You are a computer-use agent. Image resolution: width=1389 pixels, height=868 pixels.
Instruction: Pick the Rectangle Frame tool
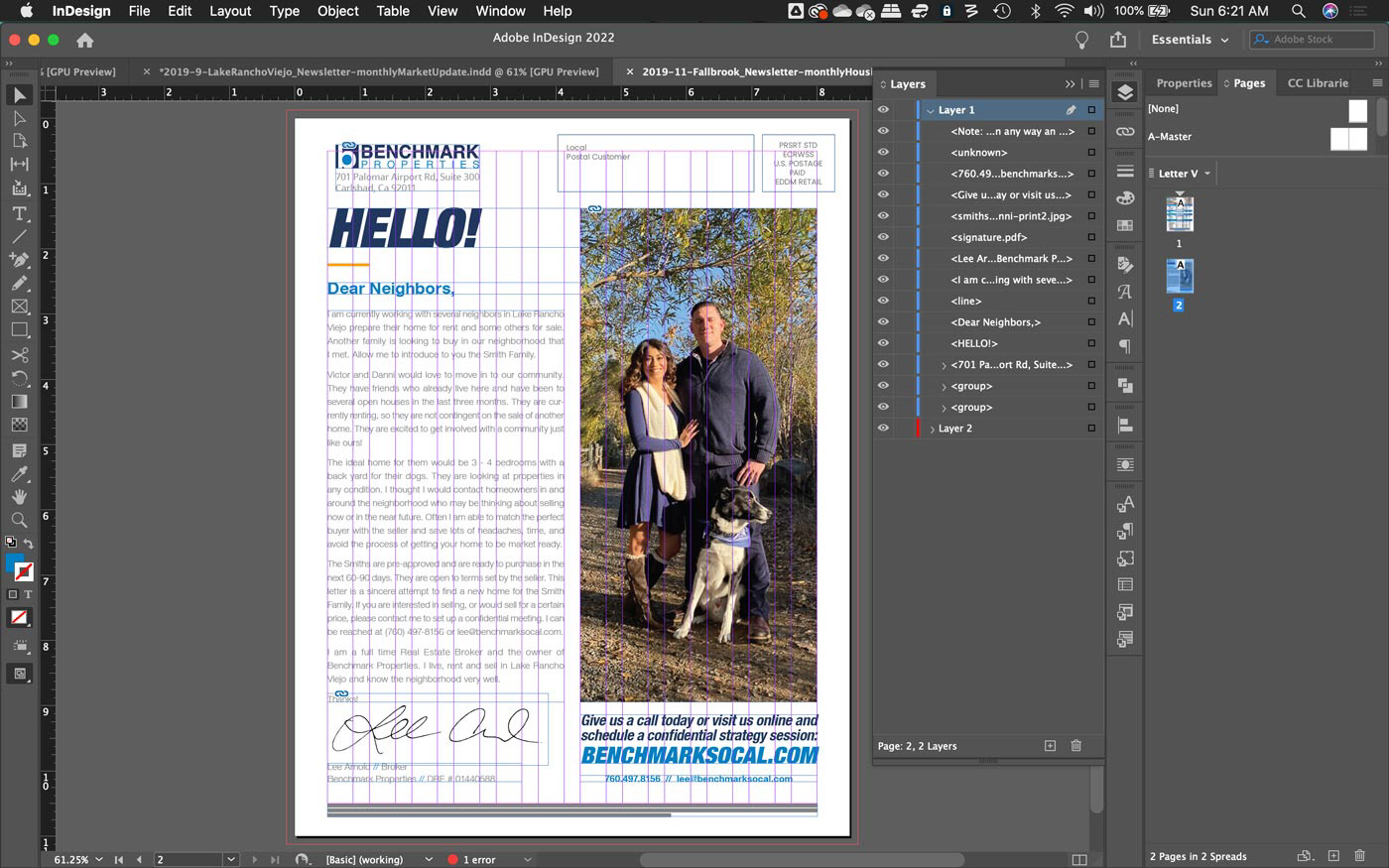(x=20, y=307)
